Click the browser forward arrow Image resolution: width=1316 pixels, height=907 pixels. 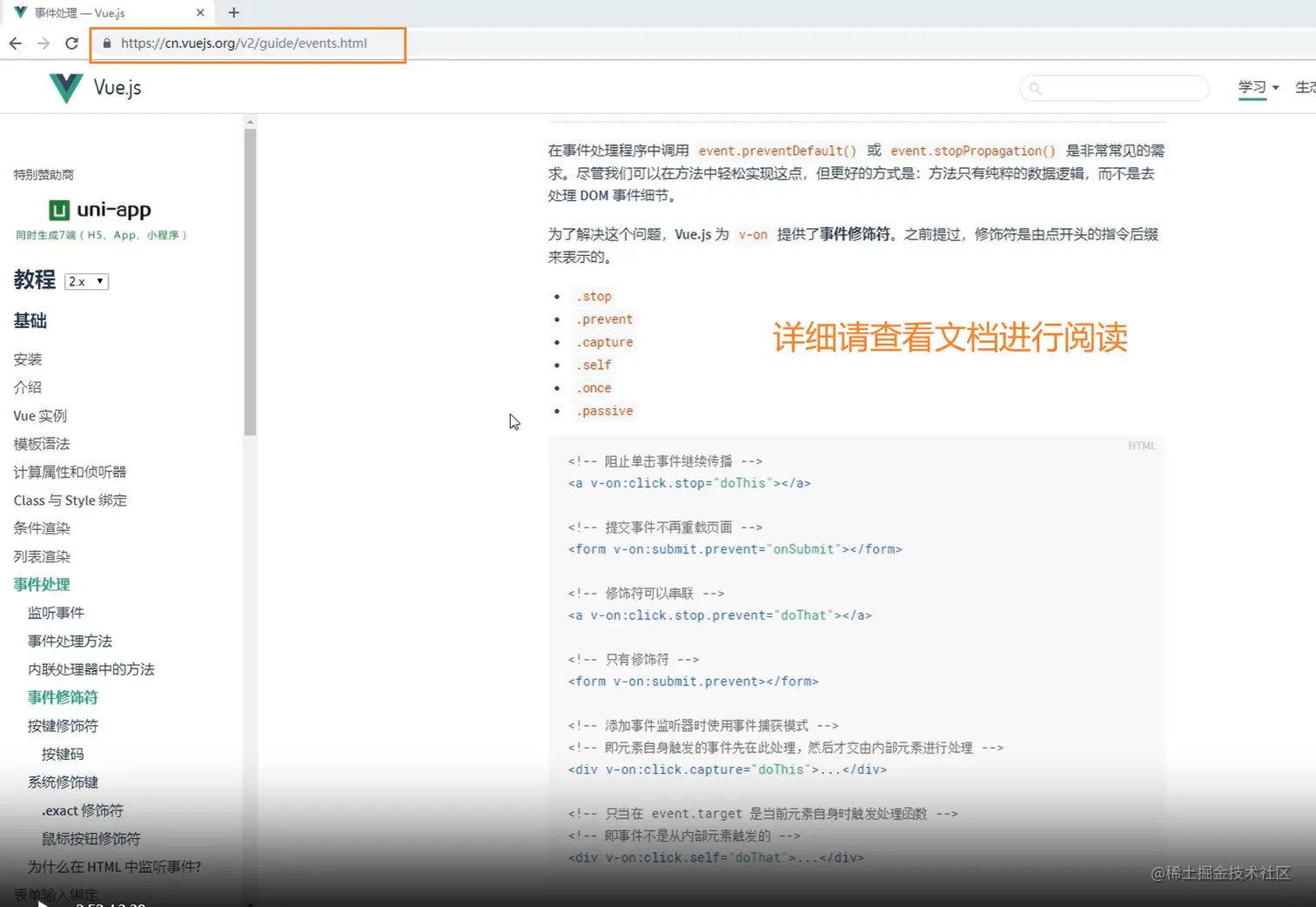coord(44,44)
